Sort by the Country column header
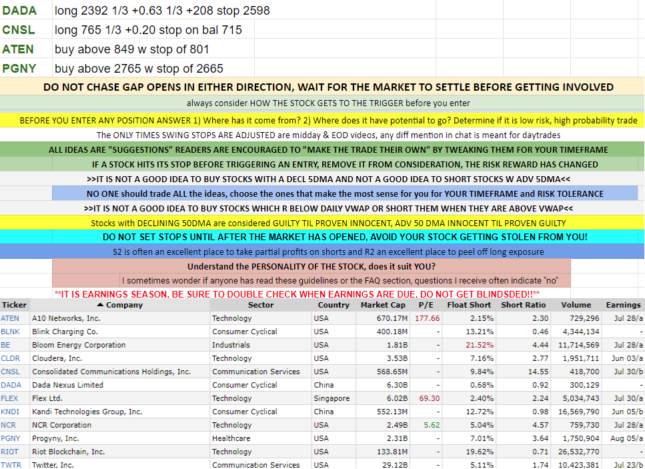 point(333,305)
